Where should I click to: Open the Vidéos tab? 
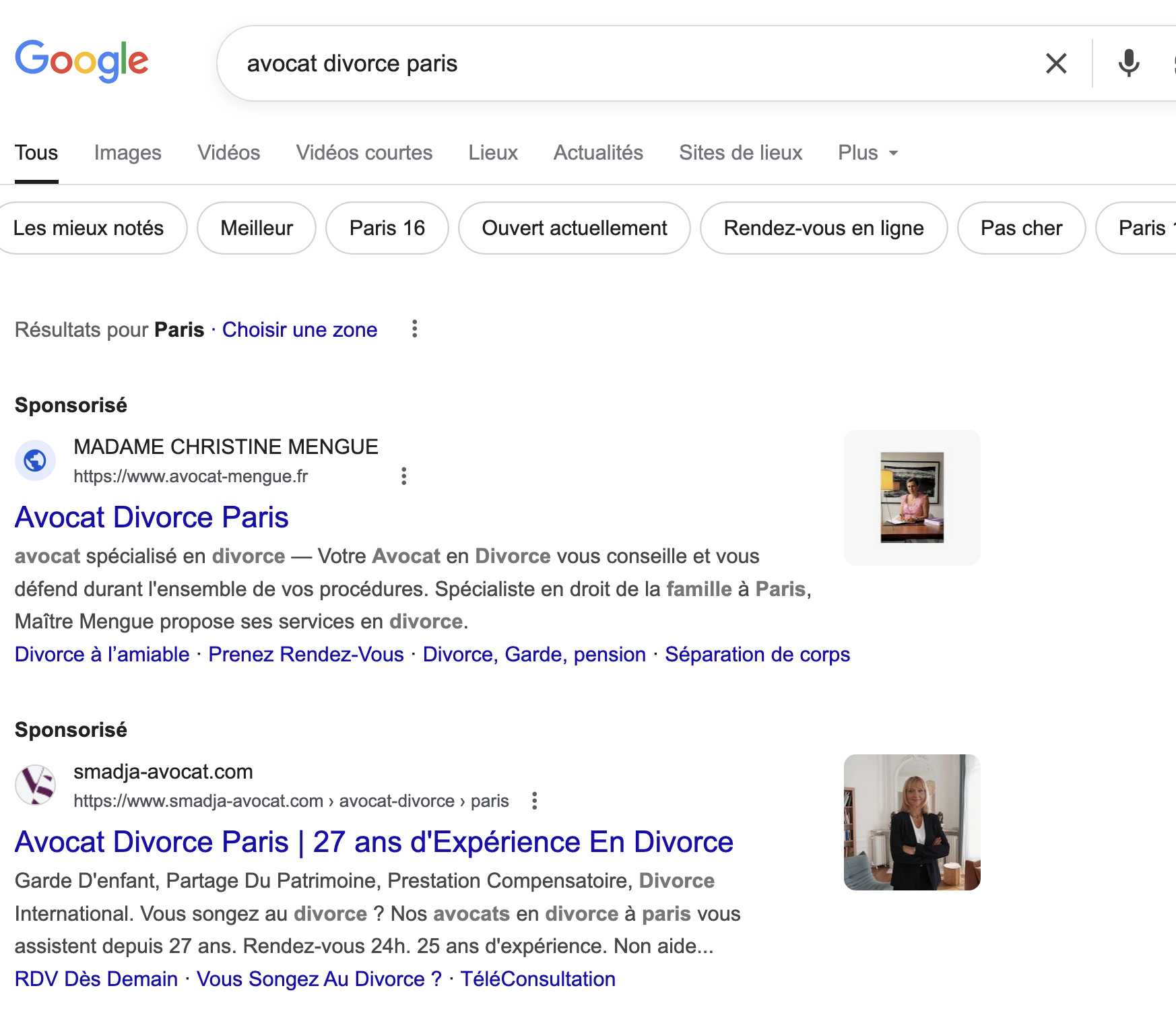[229, 153]
